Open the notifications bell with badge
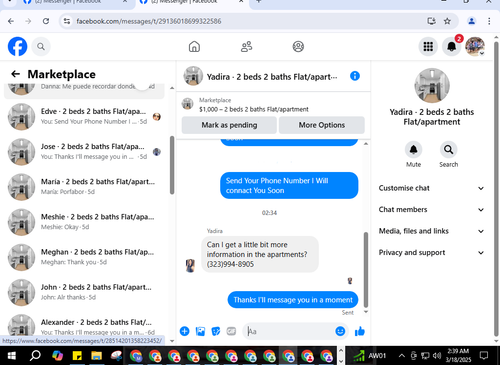500x365 pixels. [x=452, y=46]
